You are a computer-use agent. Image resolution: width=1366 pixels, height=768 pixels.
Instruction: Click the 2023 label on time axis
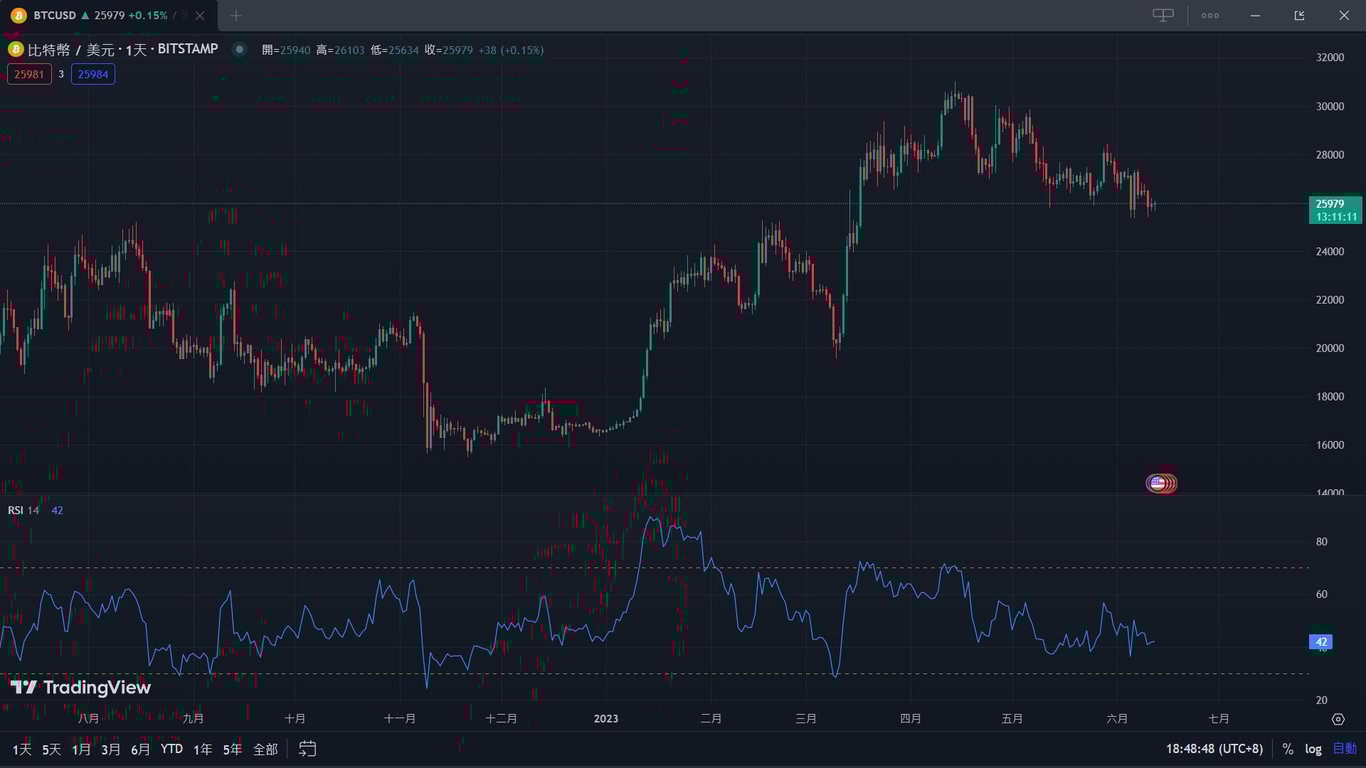[606, 719]
